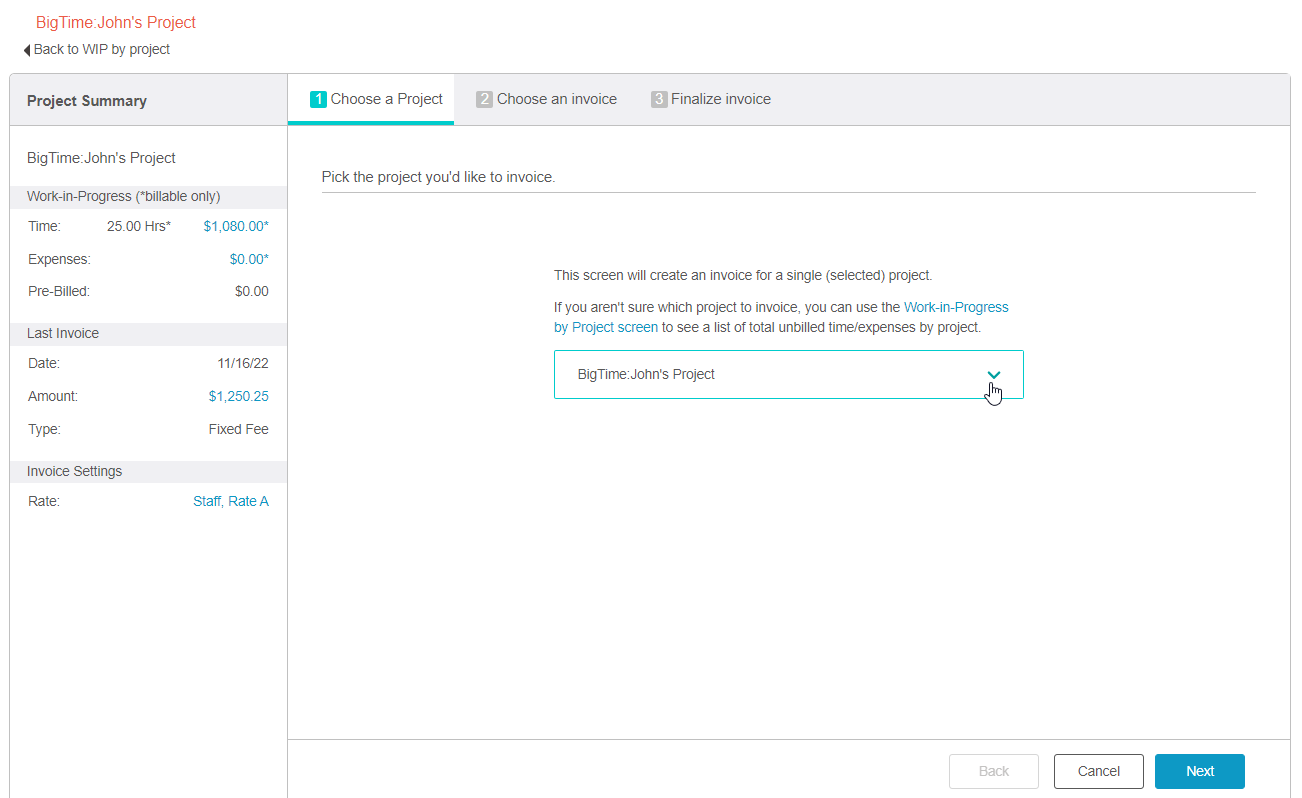Click the Cancel button
Image resolution: width=1302 pixels, height=798 pixels.
coord(1098,771)
